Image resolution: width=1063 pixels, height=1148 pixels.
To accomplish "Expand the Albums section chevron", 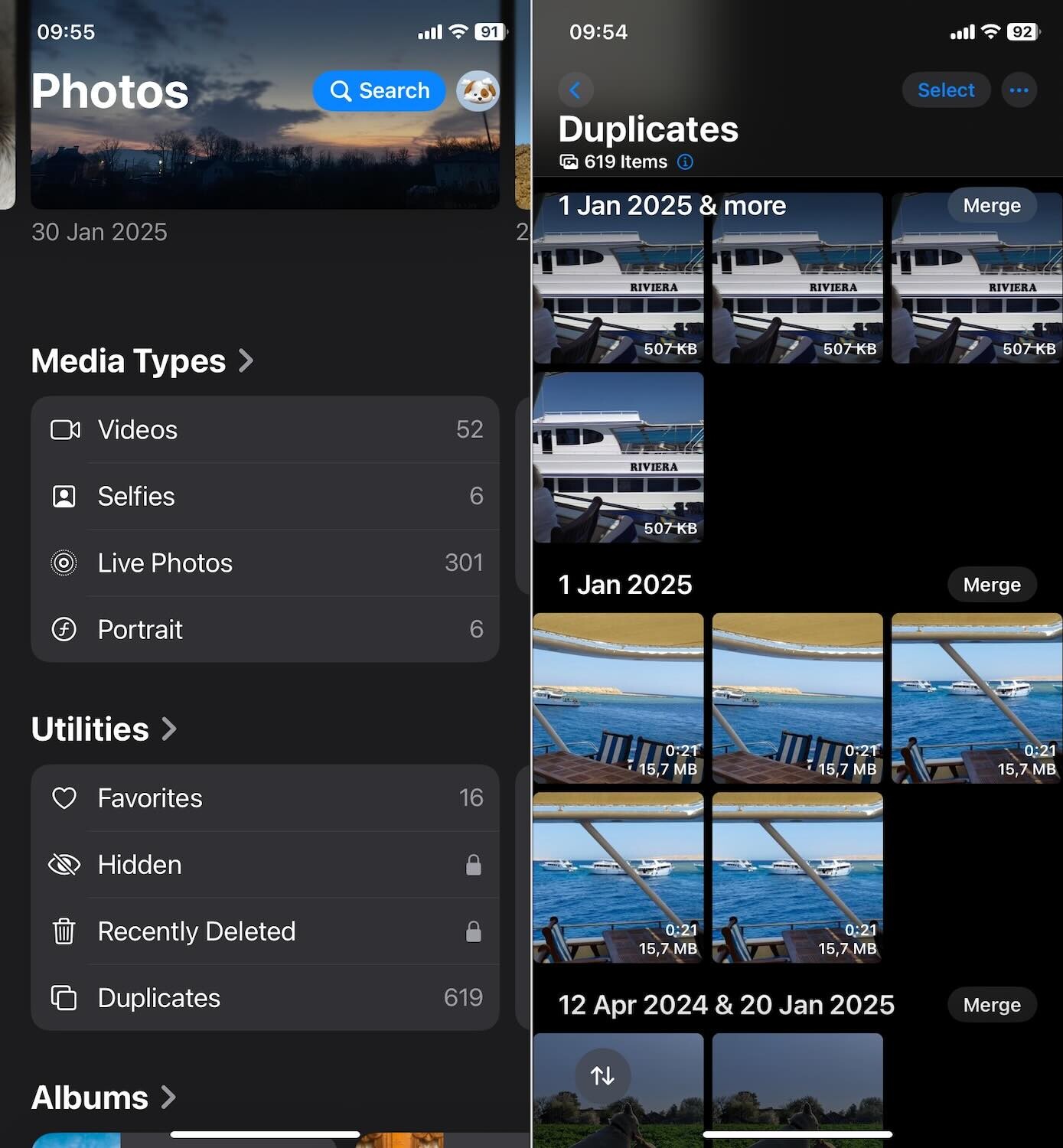I will point(168,1097).
